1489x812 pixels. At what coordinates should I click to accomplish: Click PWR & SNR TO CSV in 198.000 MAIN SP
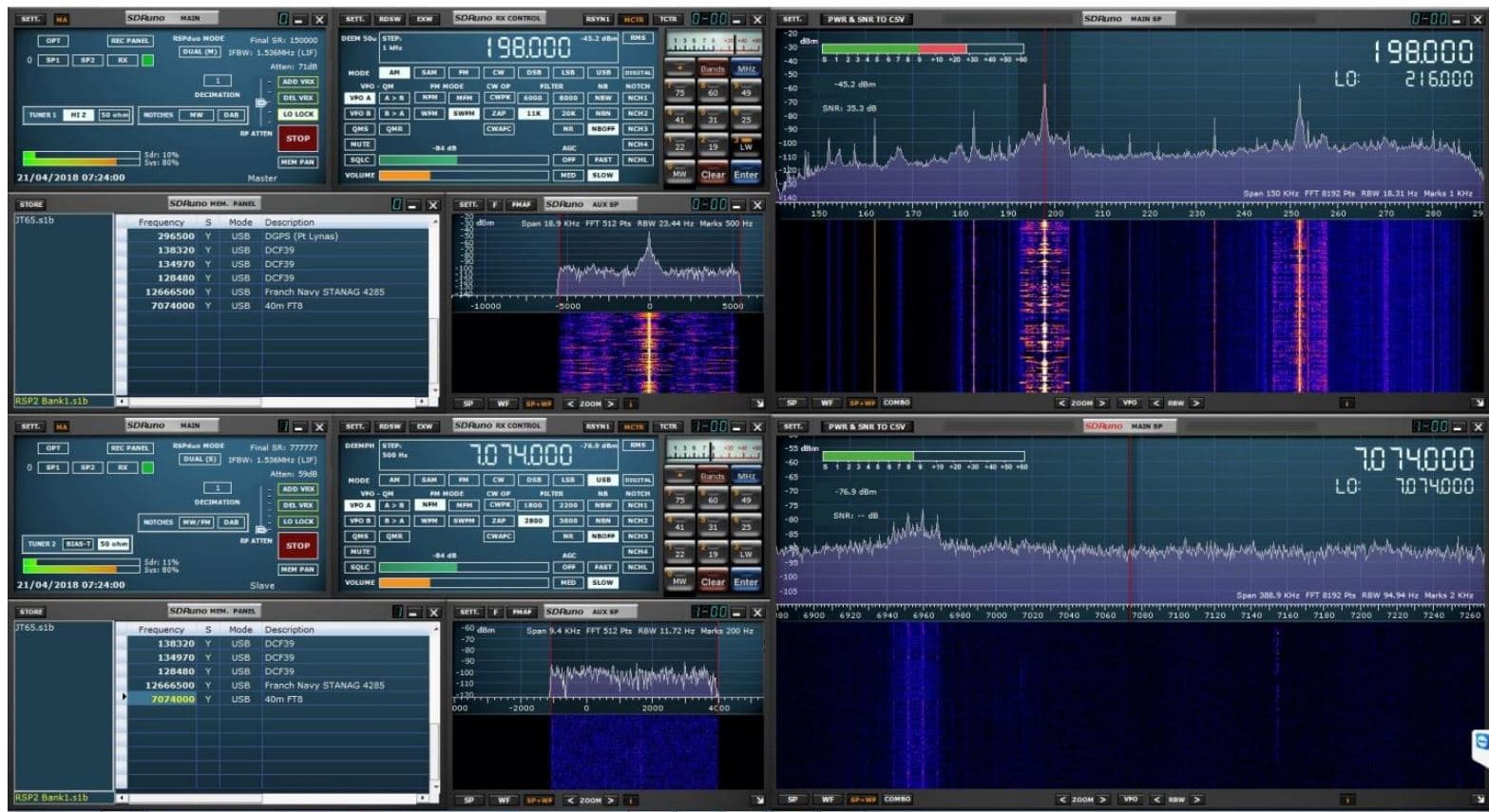click(x=865, y=19)
